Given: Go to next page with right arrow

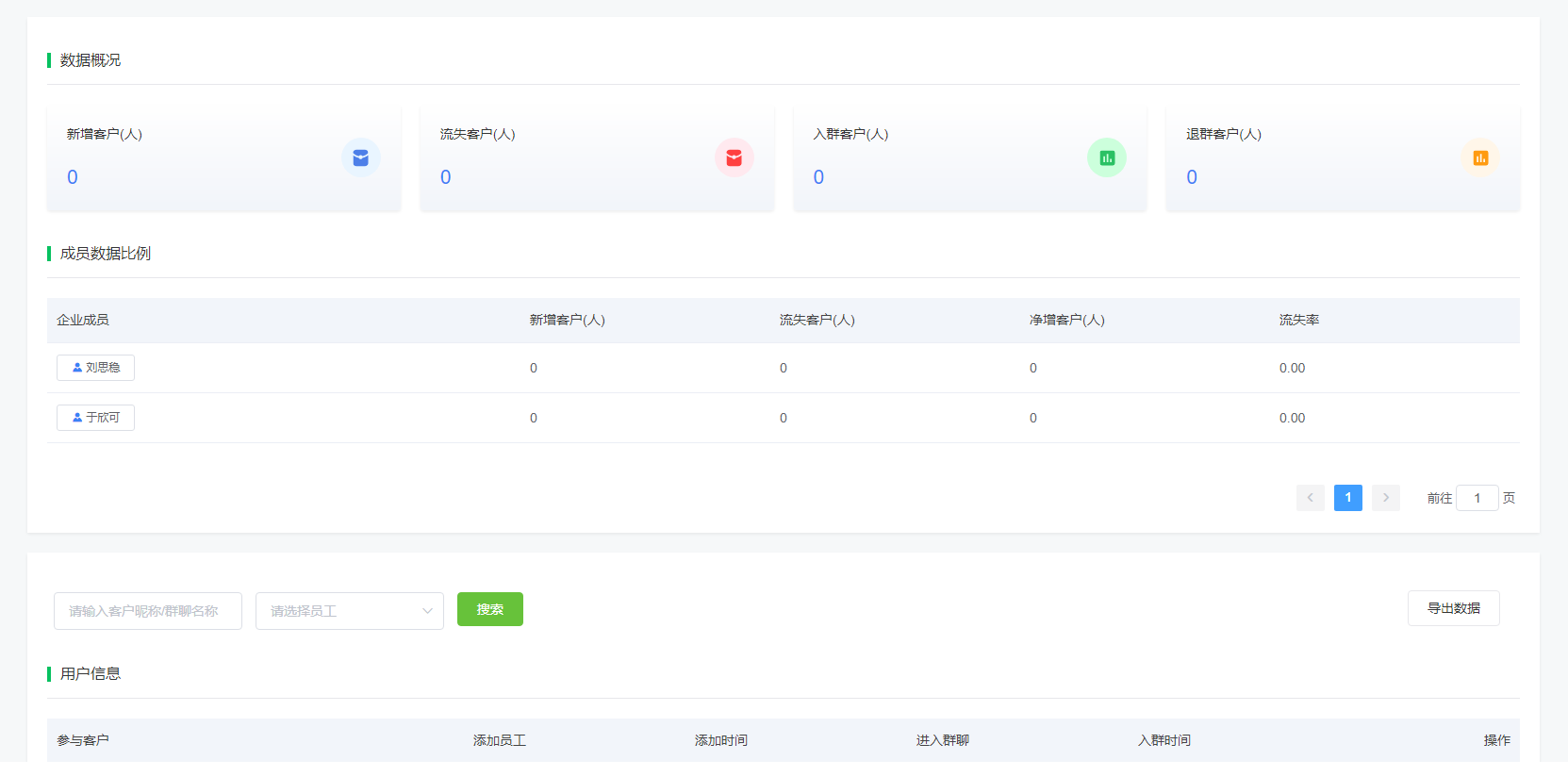Looking at the screenshot, I should pyautogui.click(x=1385, y=498).
